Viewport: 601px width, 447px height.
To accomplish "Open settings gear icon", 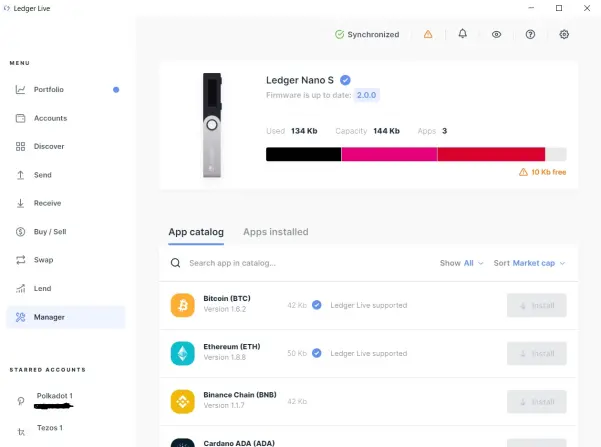I will click(564, 35).
